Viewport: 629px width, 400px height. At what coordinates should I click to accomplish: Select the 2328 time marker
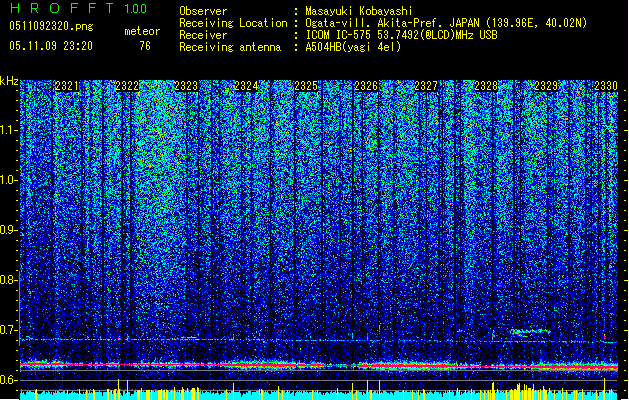pyautogui.click(x=486, y=86)
